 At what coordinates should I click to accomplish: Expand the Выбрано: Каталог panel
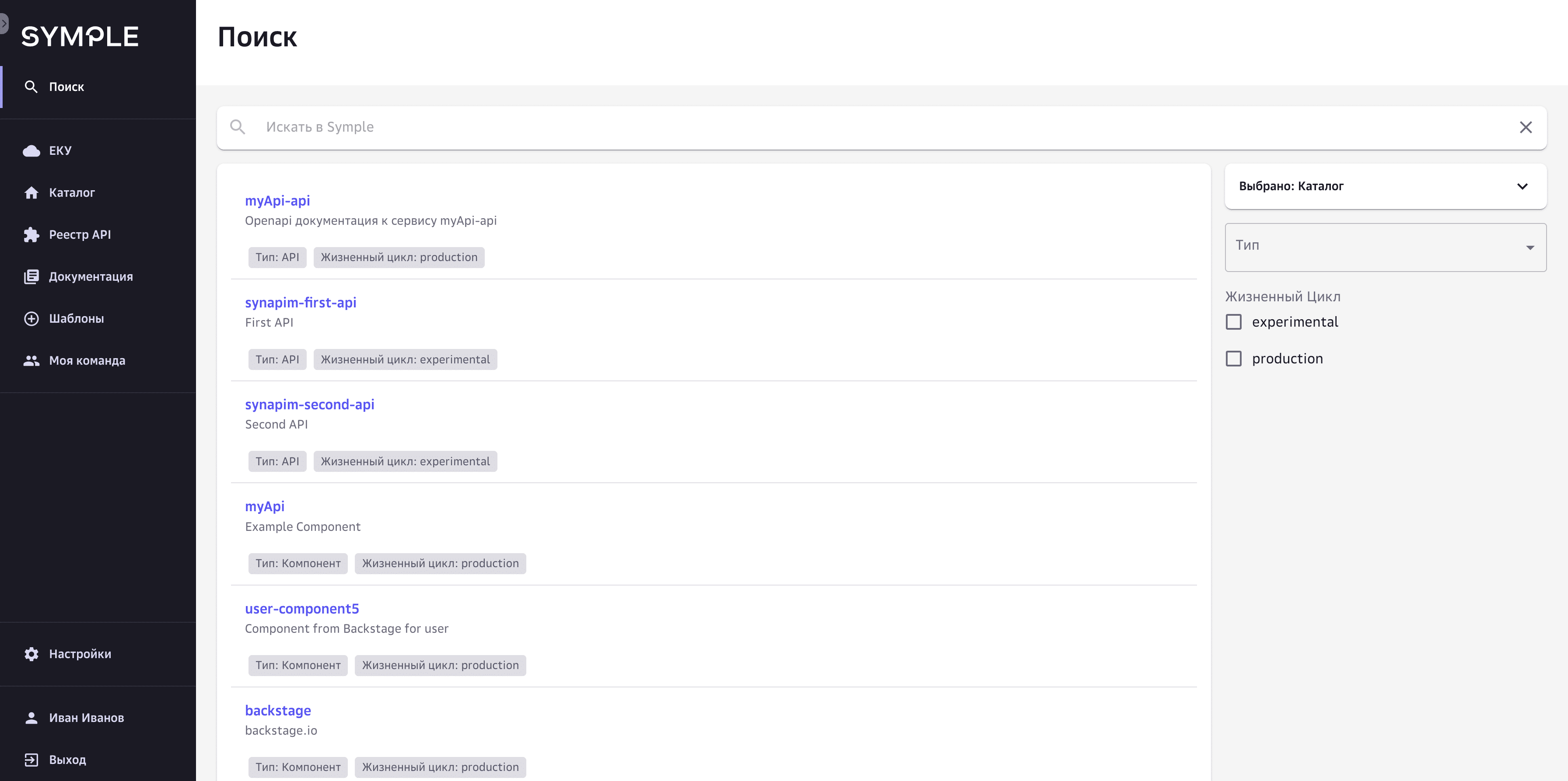[1522, 186]
